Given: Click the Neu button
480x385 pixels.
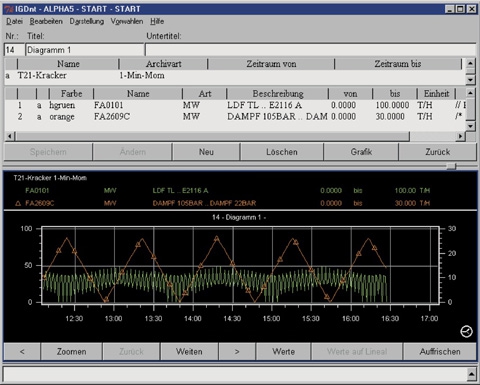Looking at the screenshot, I should coord(206,152).
